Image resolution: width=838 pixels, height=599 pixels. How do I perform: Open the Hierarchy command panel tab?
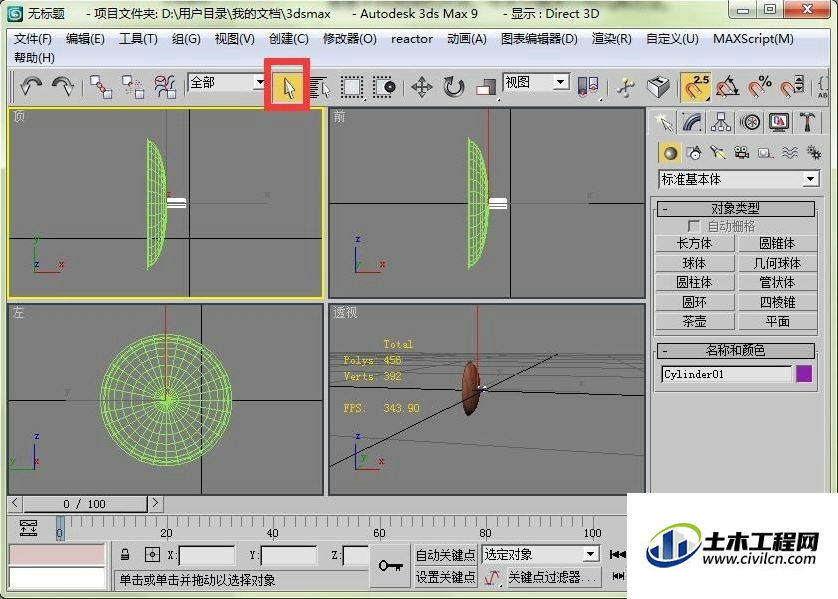tap(721, 122)
